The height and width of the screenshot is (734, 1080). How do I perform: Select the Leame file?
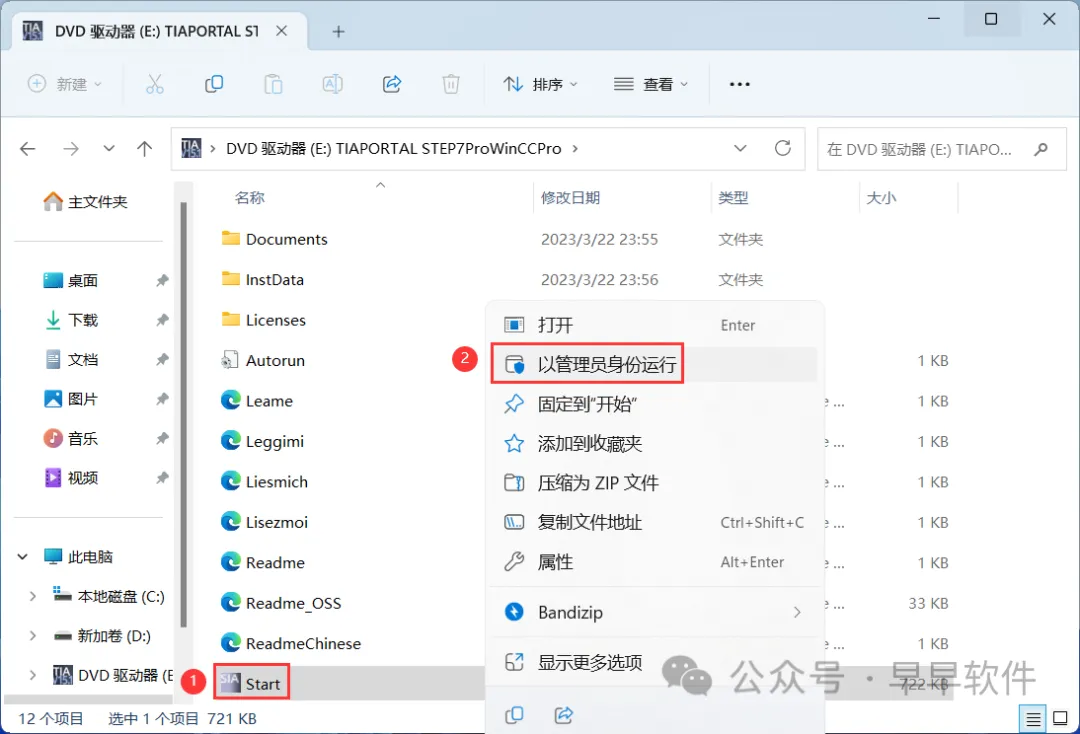[257, 401]
